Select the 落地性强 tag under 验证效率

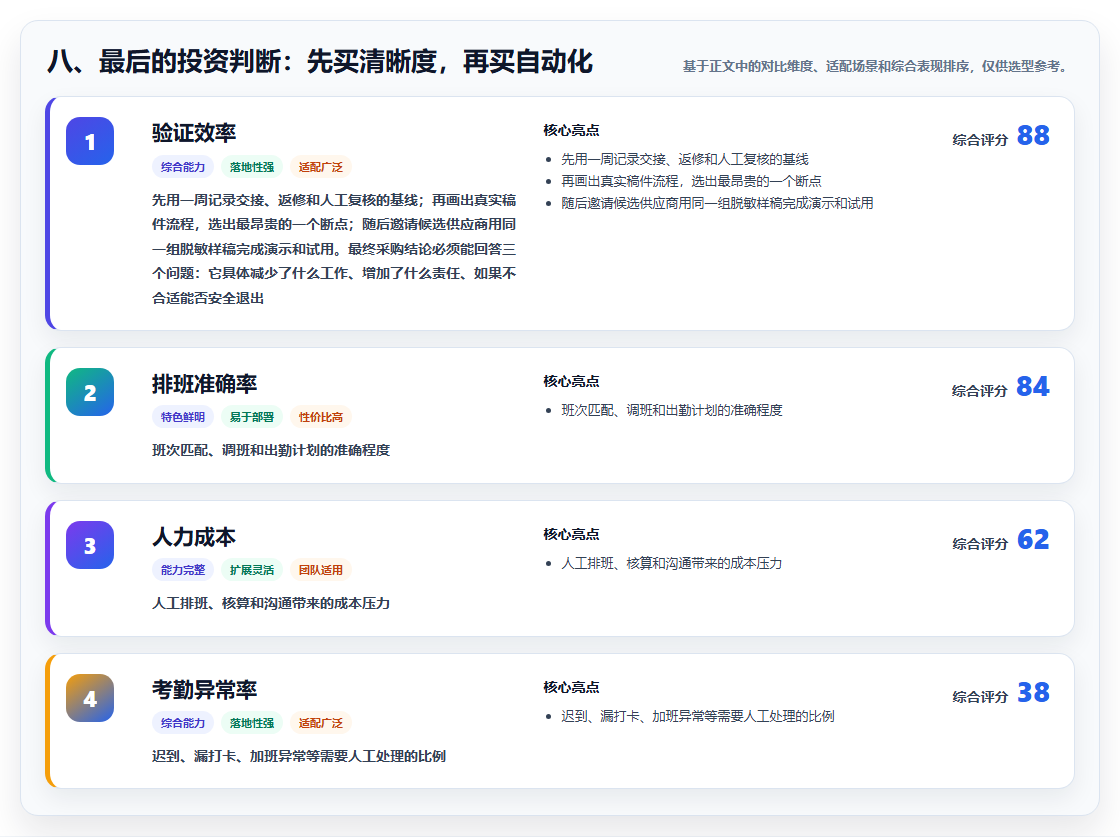pyautogui.click(x=251, y=167)
